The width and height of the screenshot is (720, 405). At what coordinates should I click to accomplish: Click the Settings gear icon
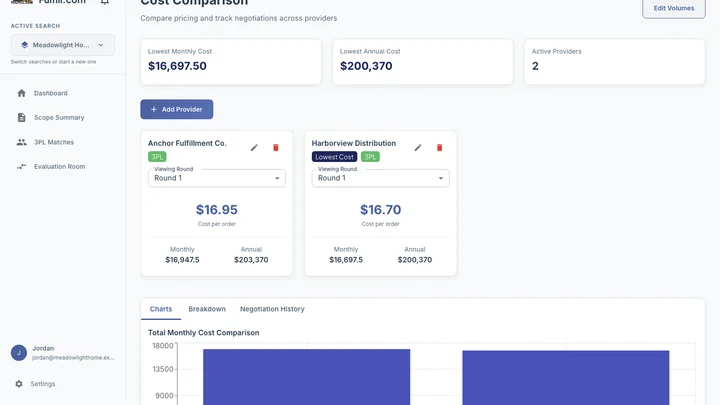tap(19, 384)
